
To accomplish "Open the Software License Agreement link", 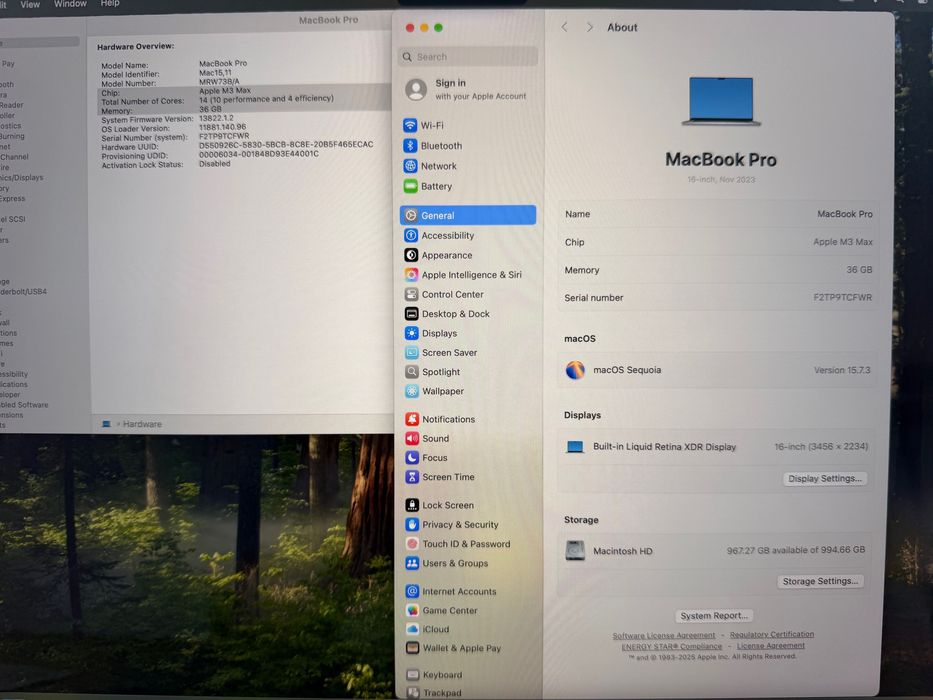I will (x=663, y=635).
